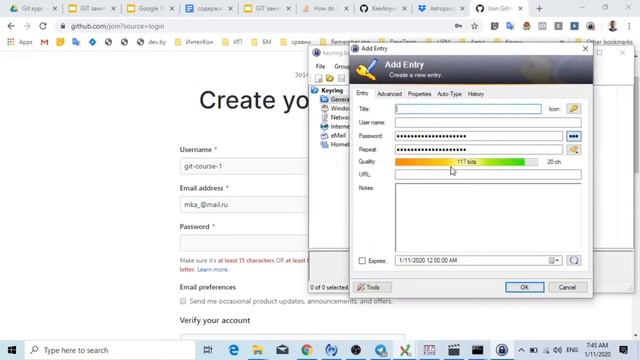This screenshot has width=640, height=360.
Task: Open the Tools button menu
Action: point(372,287)
